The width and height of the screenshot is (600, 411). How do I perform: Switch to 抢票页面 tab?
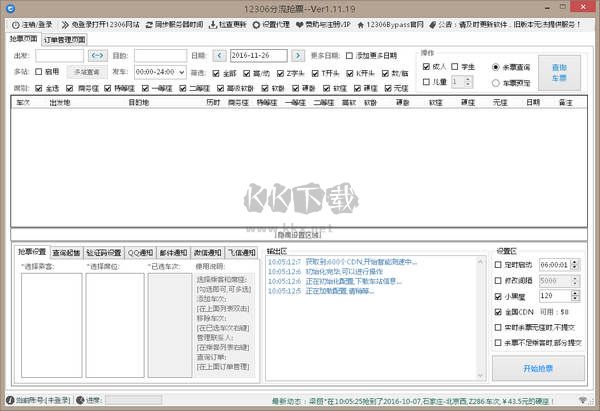[23, 39]
